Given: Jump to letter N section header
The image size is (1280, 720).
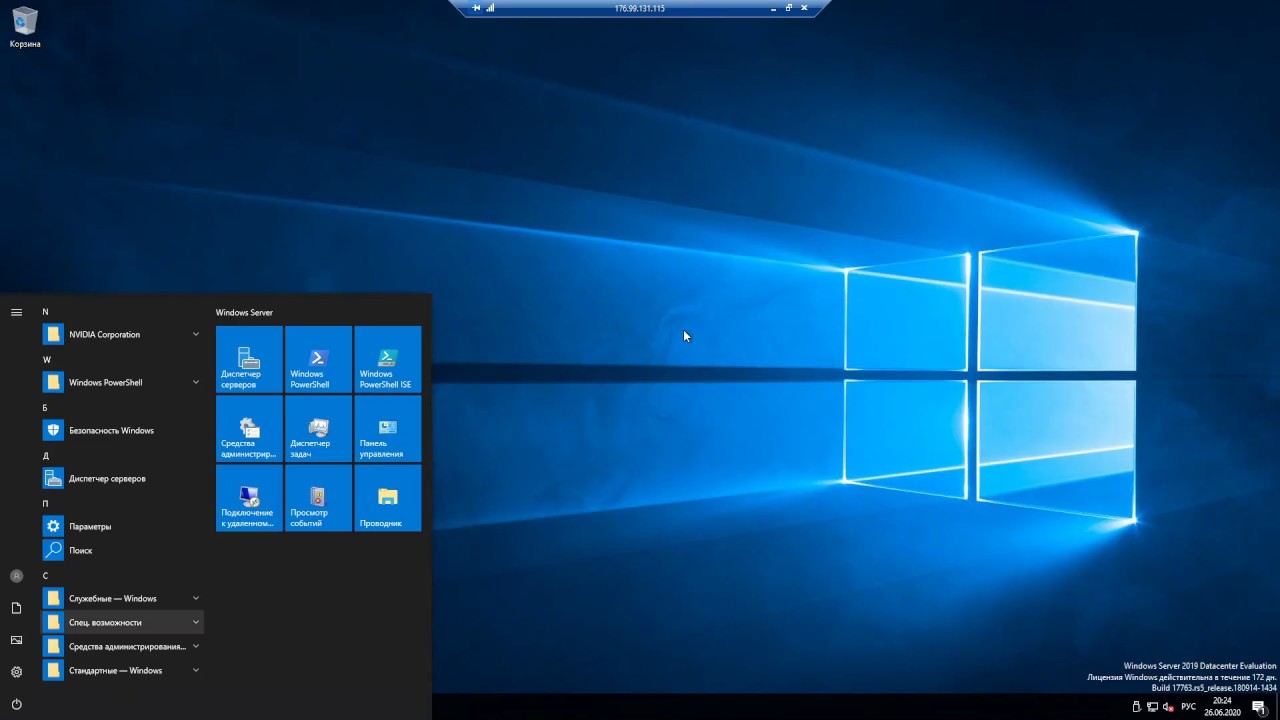Looking at the screenshot, I should [45, 312].
